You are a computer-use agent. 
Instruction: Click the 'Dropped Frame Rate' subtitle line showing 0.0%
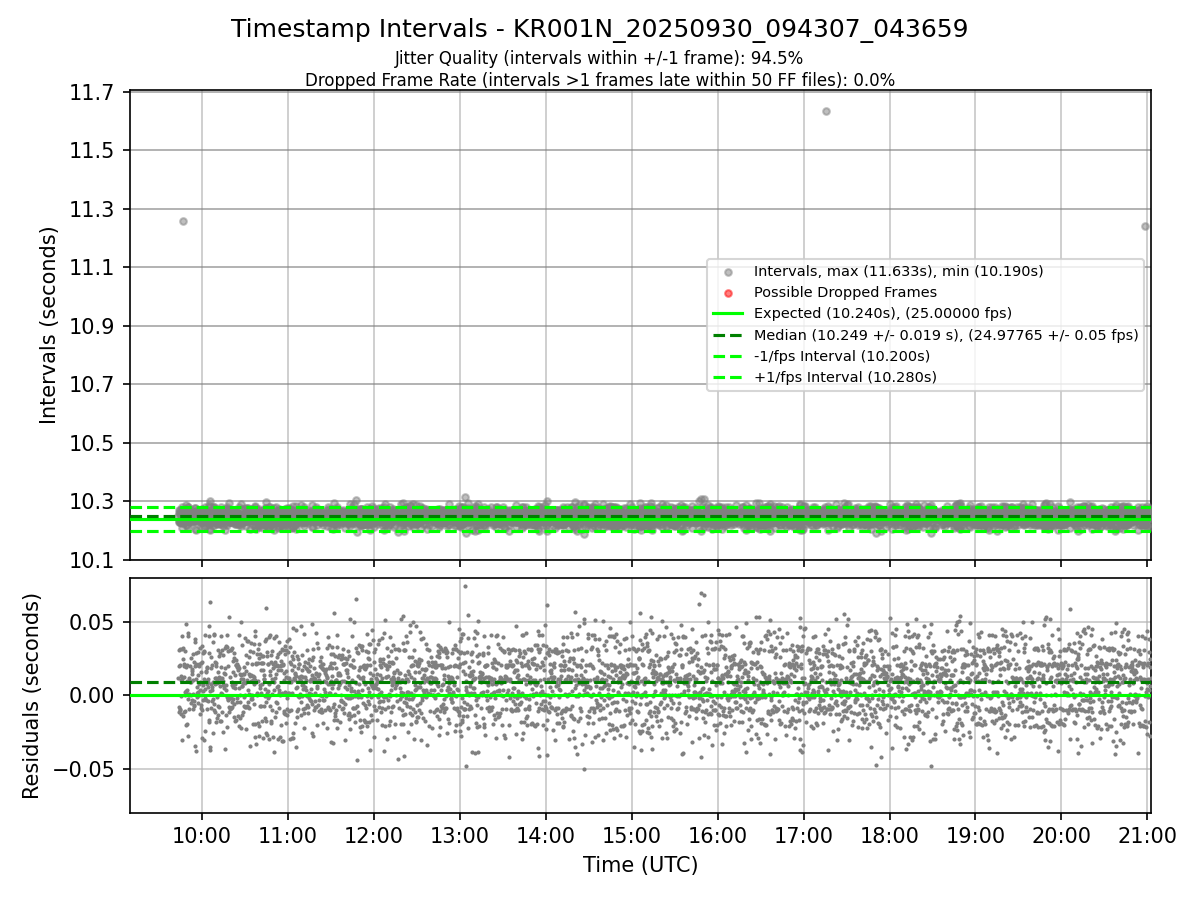599,80
